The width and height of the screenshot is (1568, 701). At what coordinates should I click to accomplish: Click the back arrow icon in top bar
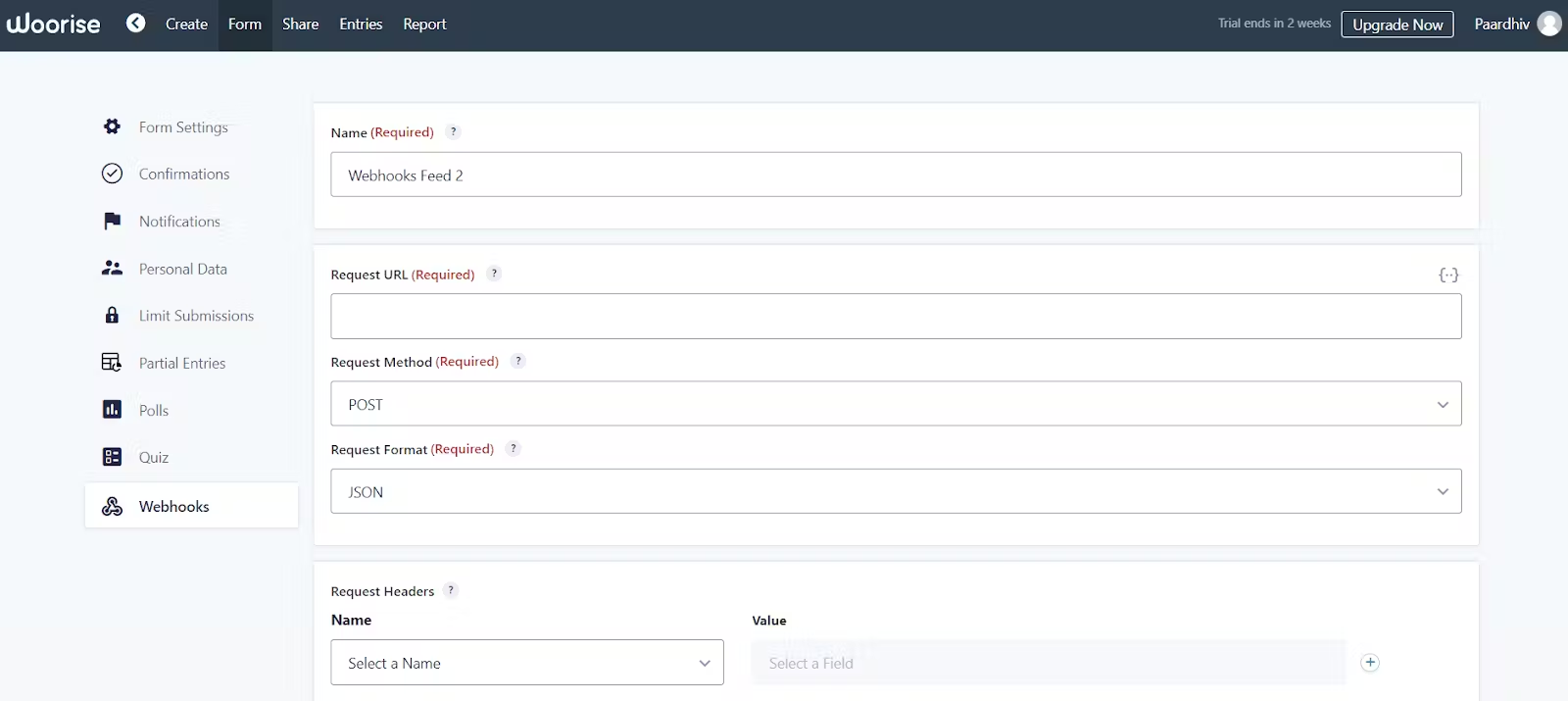click(136, 24)
